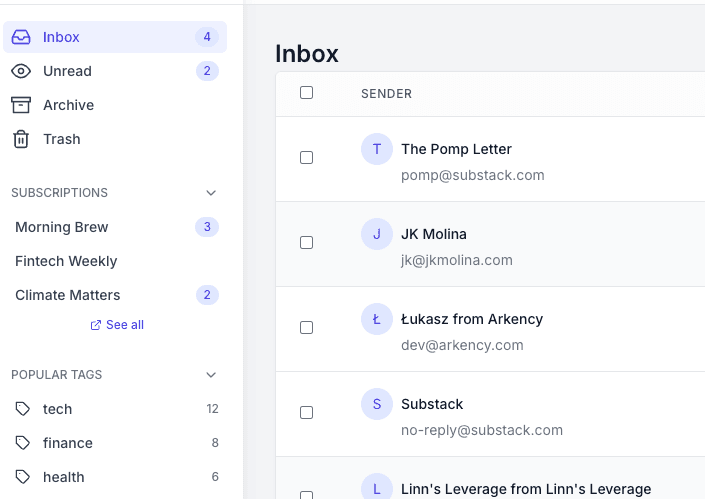Image resolution: width=705 pixels, height=499 pixels.
Task: Click Climate Matters count badge 2
Action: click(207, 295)
